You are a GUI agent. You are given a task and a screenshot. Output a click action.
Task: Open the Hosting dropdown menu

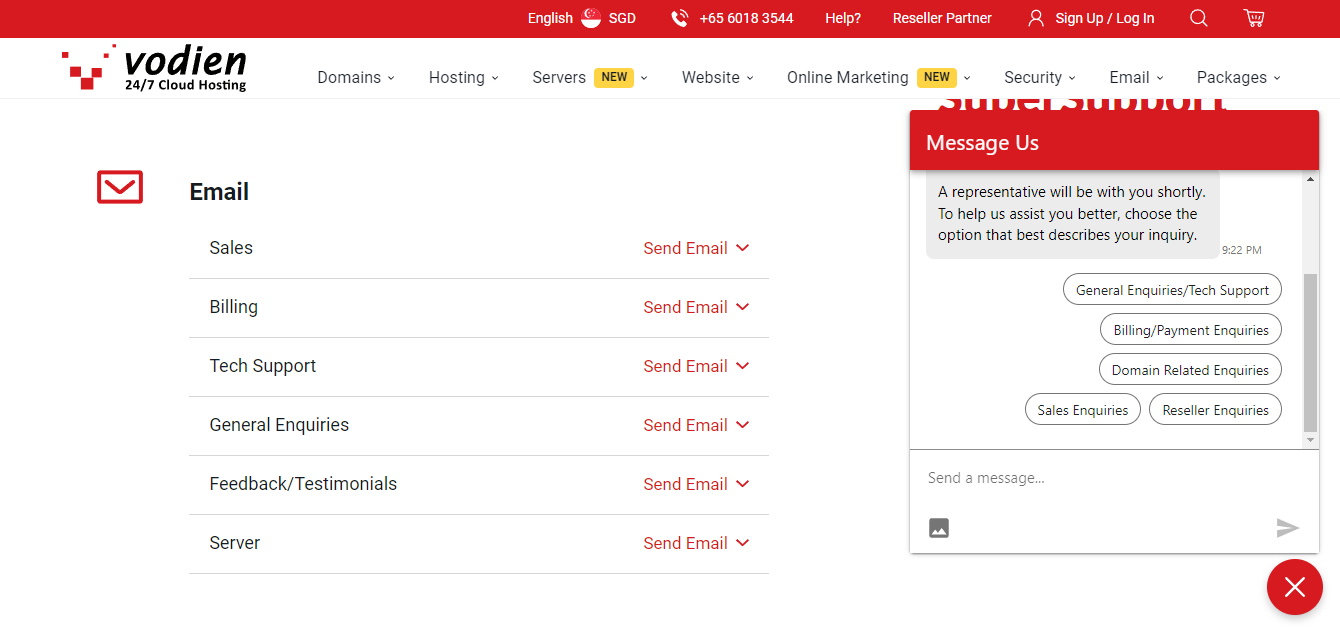pyautogui.click(x=464, y=77)
